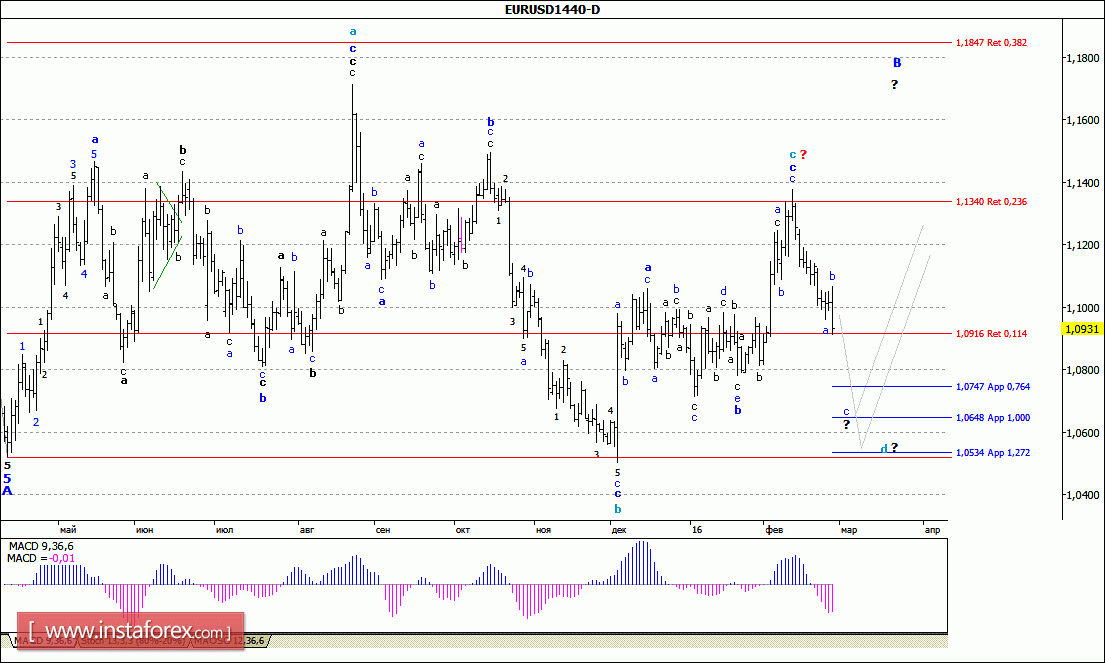Select the 1,0747 App 0,764 target label
Image resolution: width=1105 pixels, height=663 pixels.
coord(992,386)
